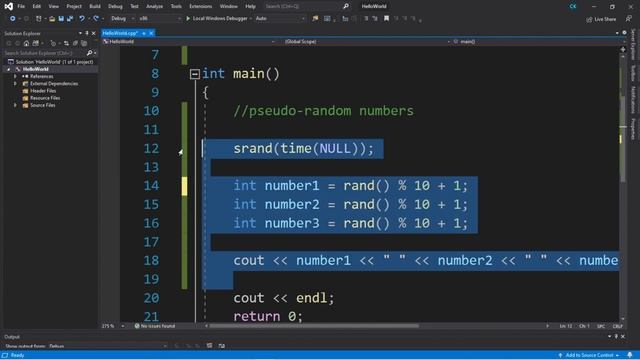Click the Solution Explorer Home icon

26,43
